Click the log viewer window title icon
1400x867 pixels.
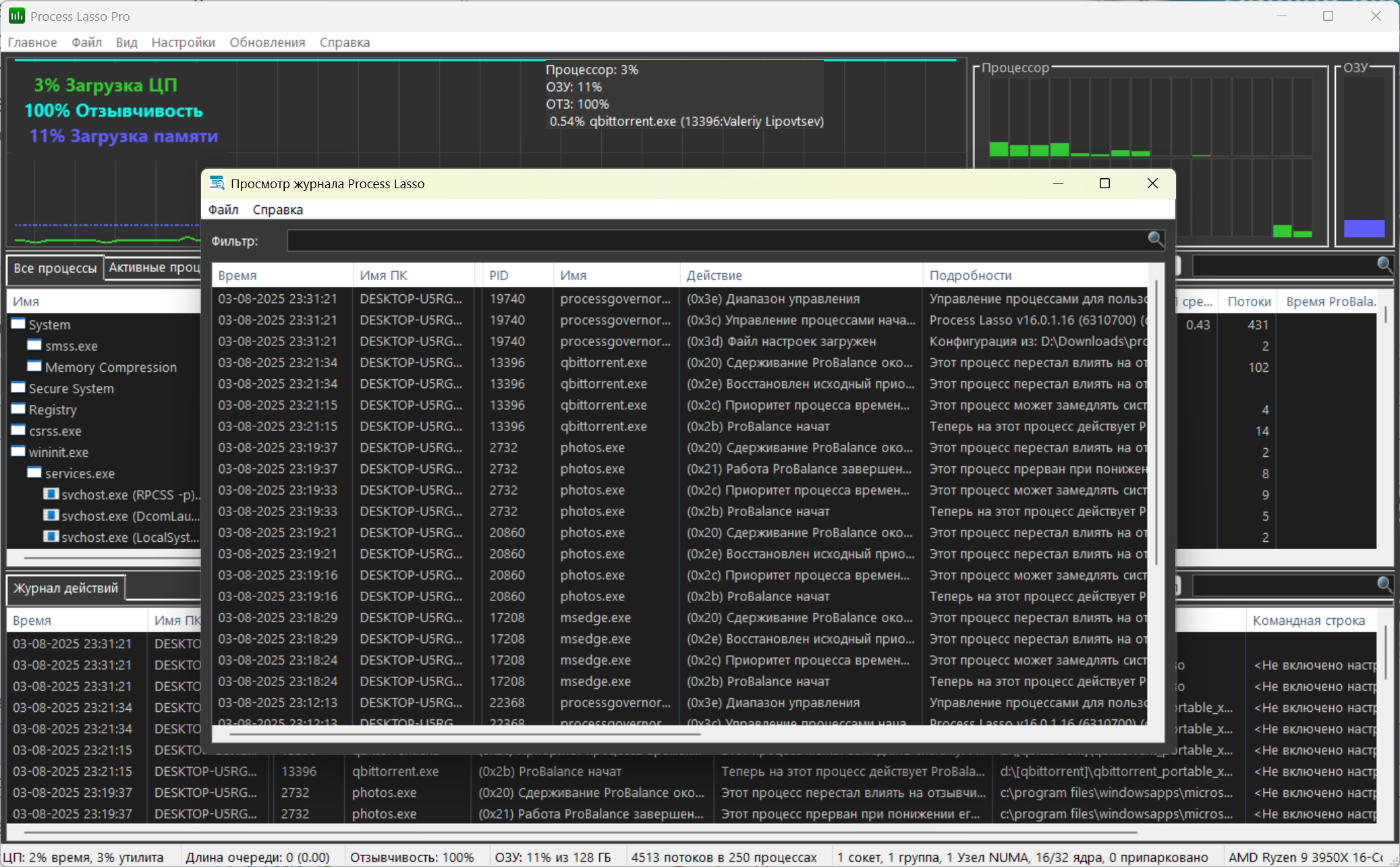pos(217,184)
